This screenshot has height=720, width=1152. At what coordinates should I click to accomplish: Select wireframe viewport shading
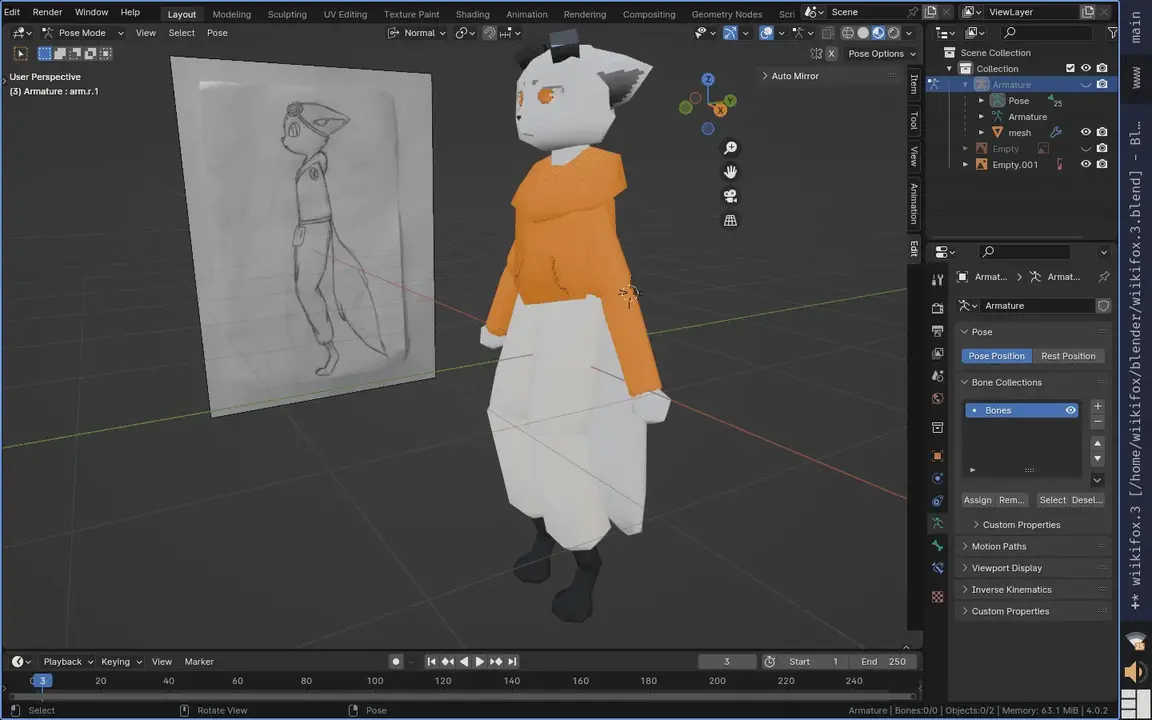tap(848, 33)
